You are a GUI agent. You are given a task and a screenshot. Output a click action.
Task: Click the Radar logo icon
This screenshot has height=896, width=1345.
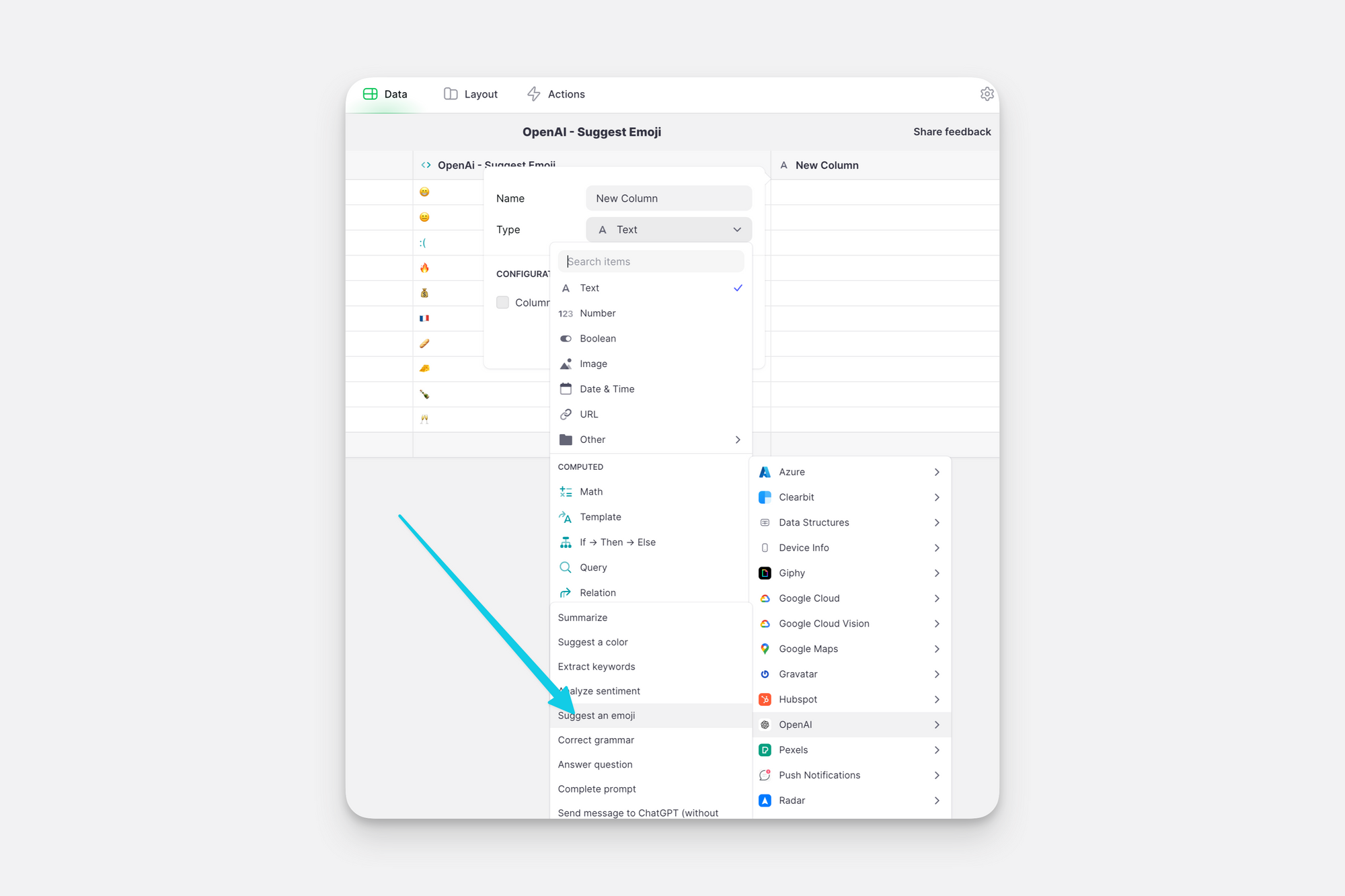(765, 800)
